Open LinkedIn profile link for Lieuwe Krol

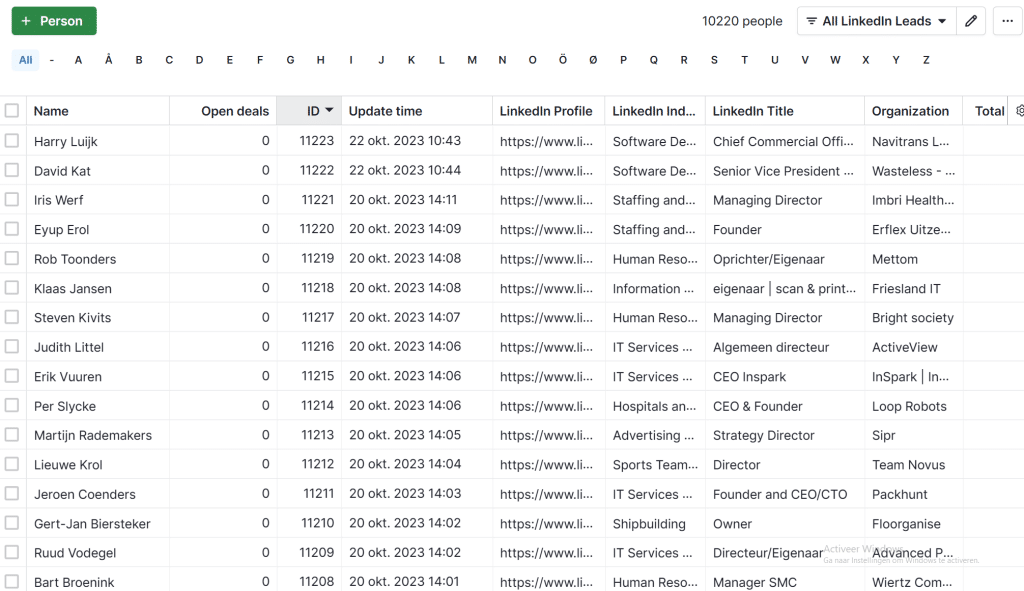point(546,465)
